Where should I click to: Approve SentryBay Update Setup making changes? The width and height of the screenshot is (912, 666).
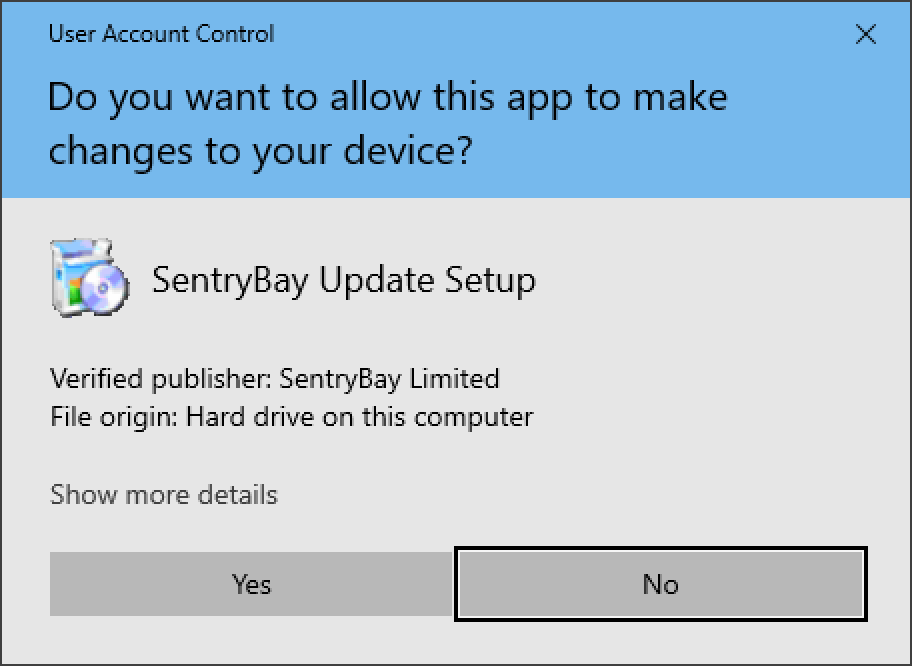point(251,584)
